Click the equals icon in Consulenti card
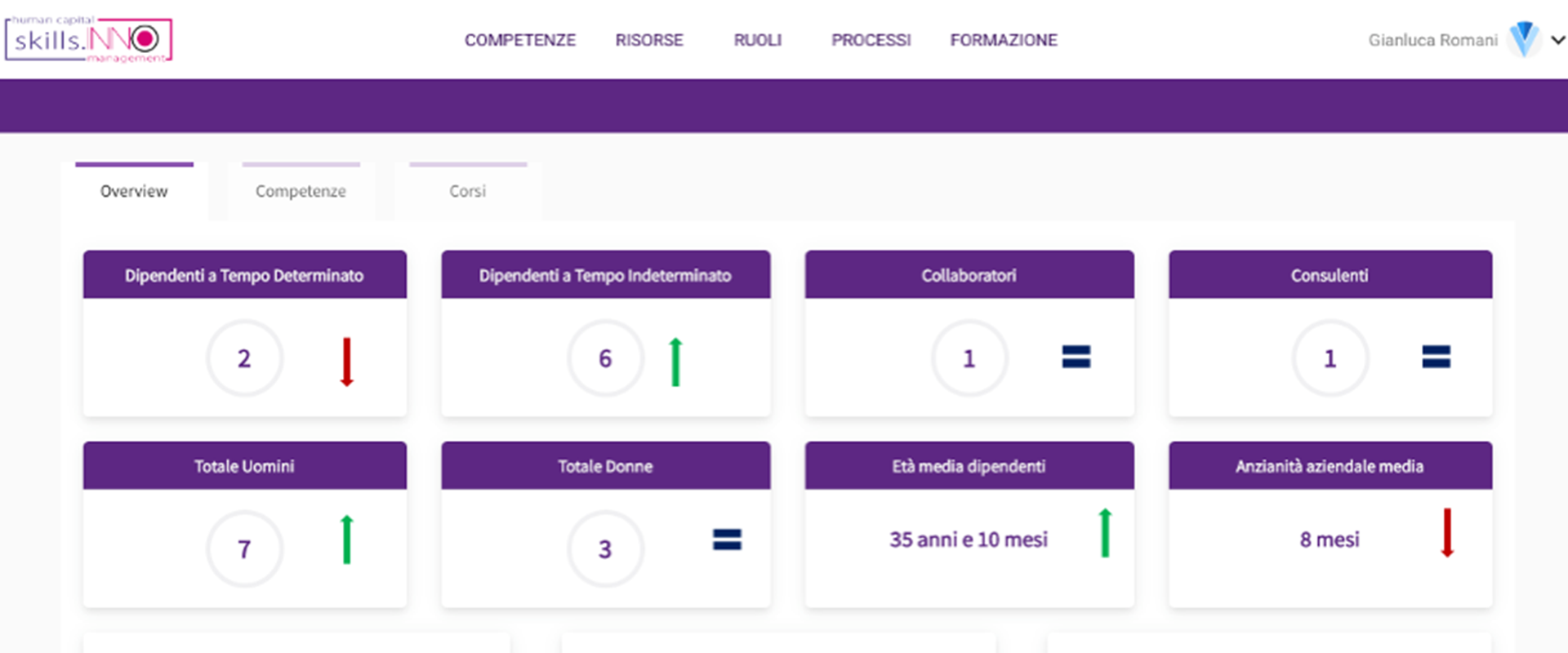 [x=1436, y=357]
